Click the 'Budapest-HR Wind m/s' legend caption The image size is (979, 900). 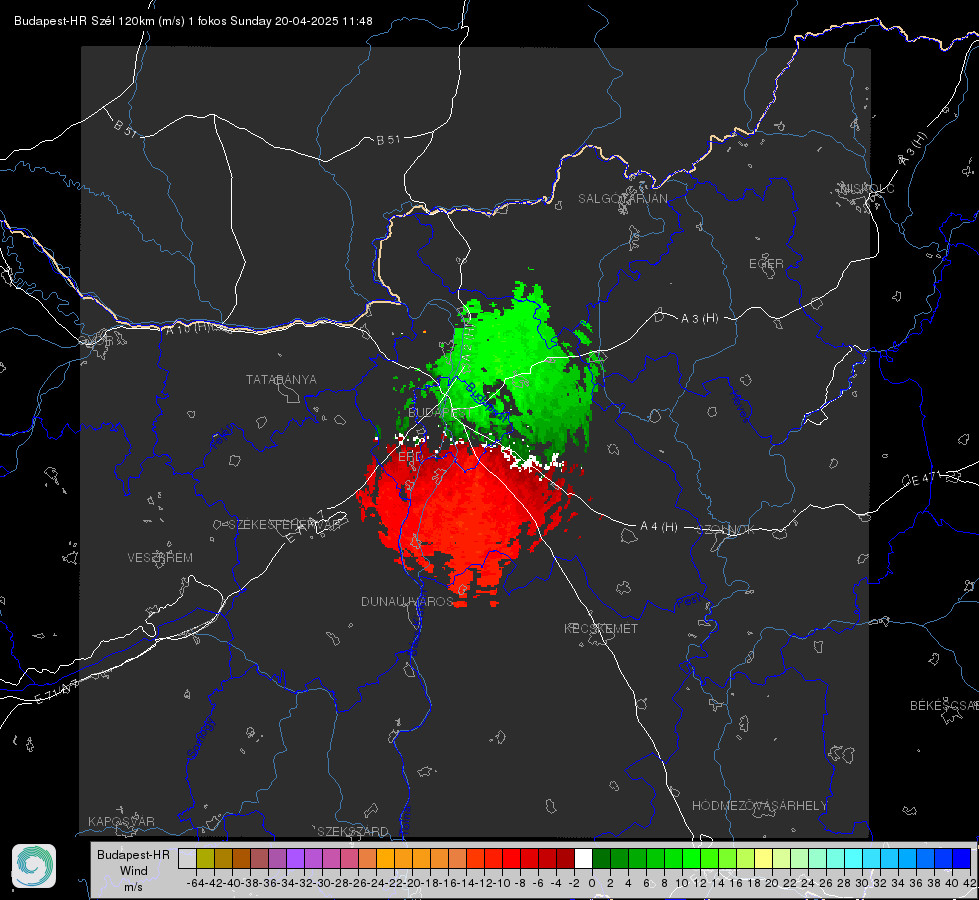click(134, 870)
